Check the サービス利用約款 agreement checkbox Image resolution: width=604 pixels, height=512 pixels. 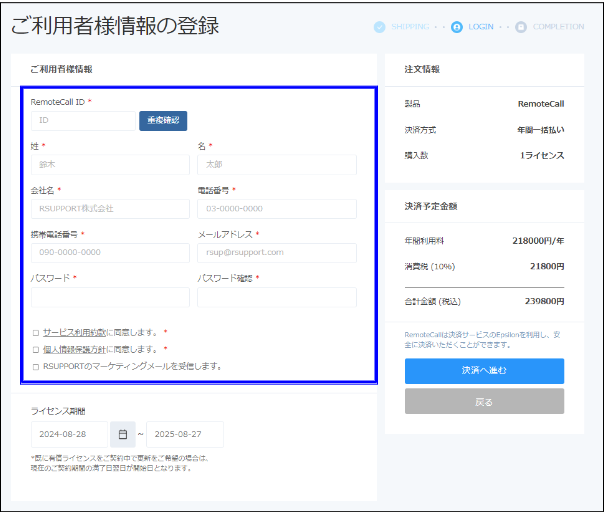point(36,332)
